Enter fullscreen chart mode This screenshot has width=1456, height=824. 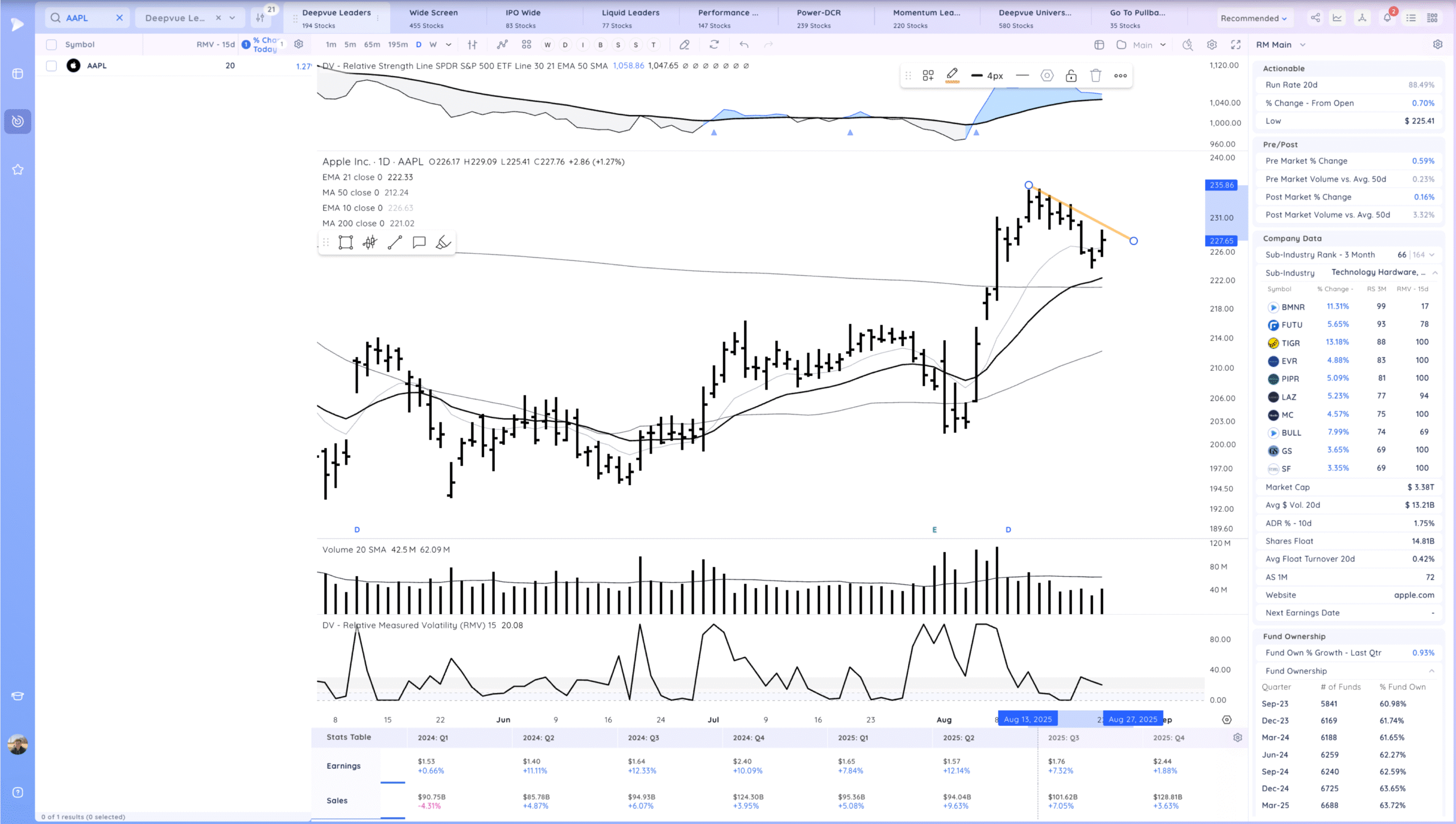point(1236,44)
